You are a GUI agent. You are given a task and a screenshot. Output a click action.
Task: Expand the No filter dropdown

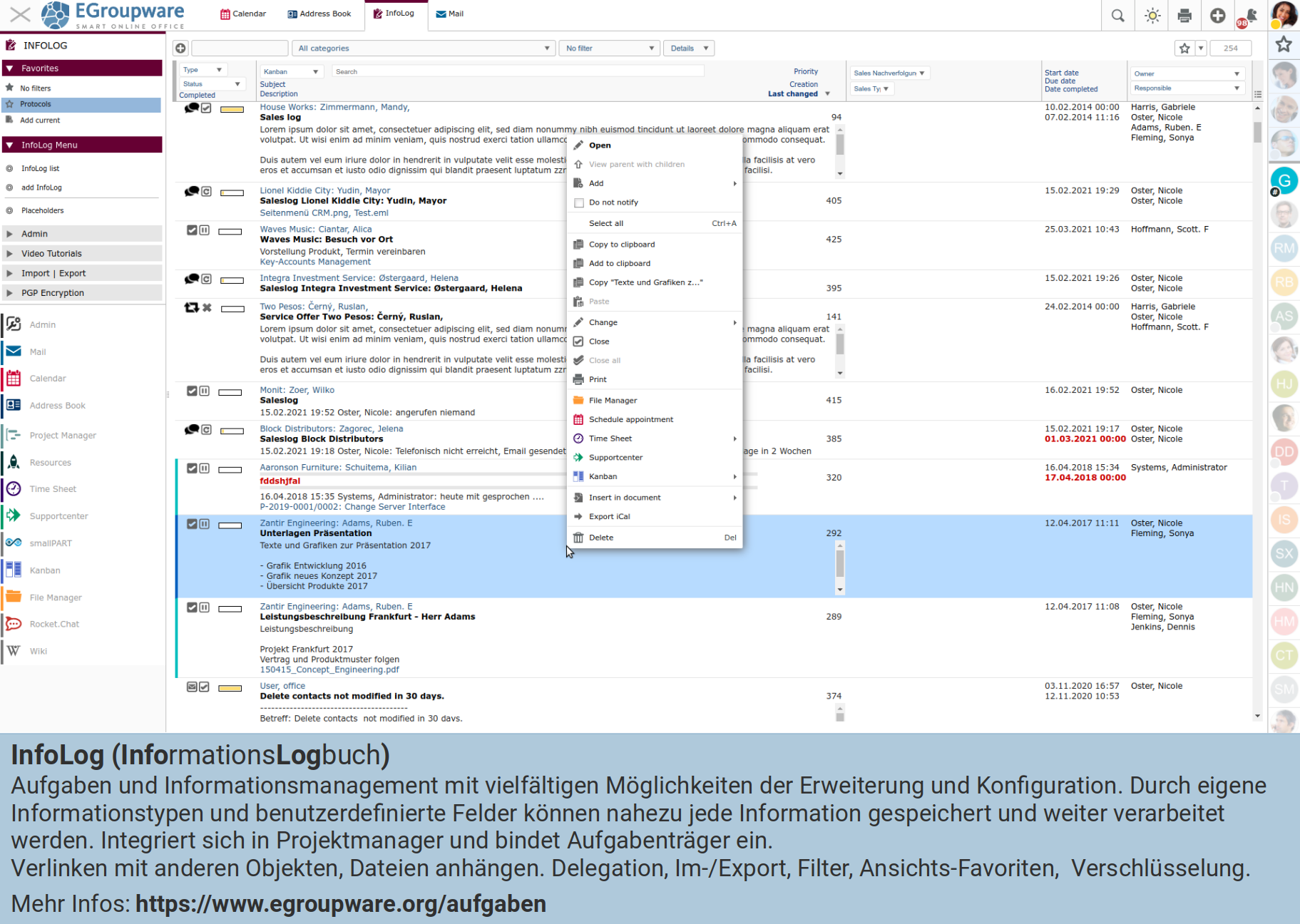[x=609, y=48]
